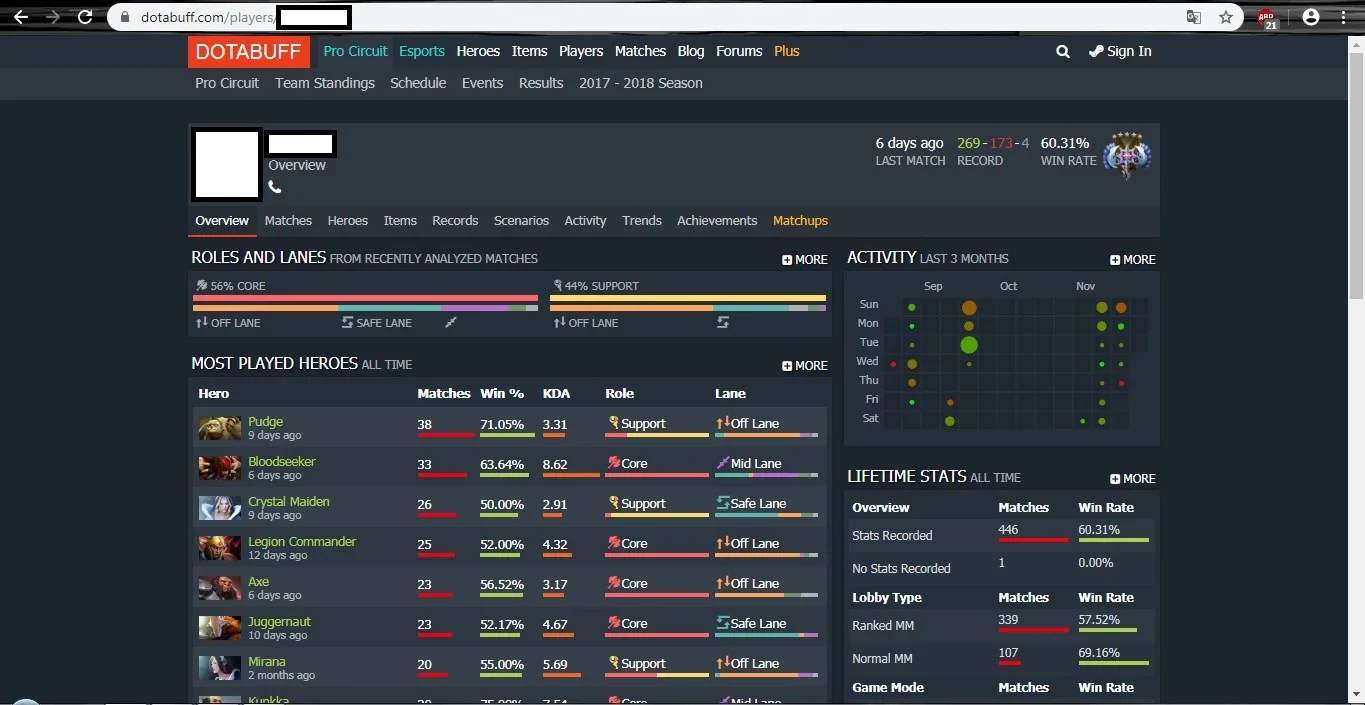The image size is (1365, 705).
Task: Expand MORE for Most Played Heroes
Action: click(805, 365)
